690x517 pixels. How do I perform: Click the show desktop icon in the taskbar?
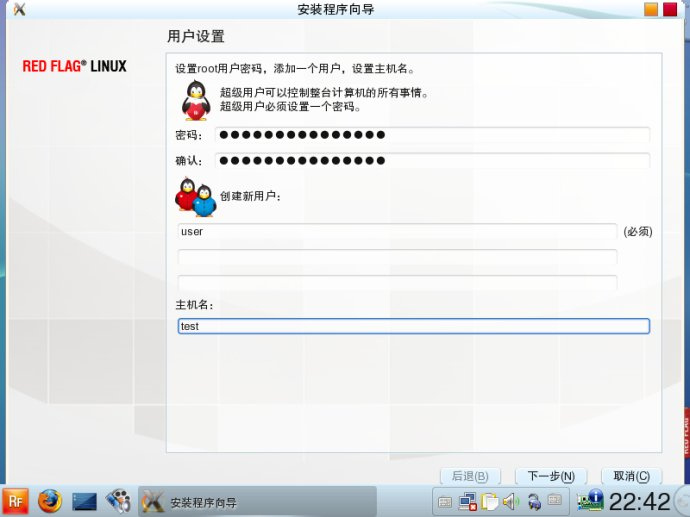[x=84, y=501]
